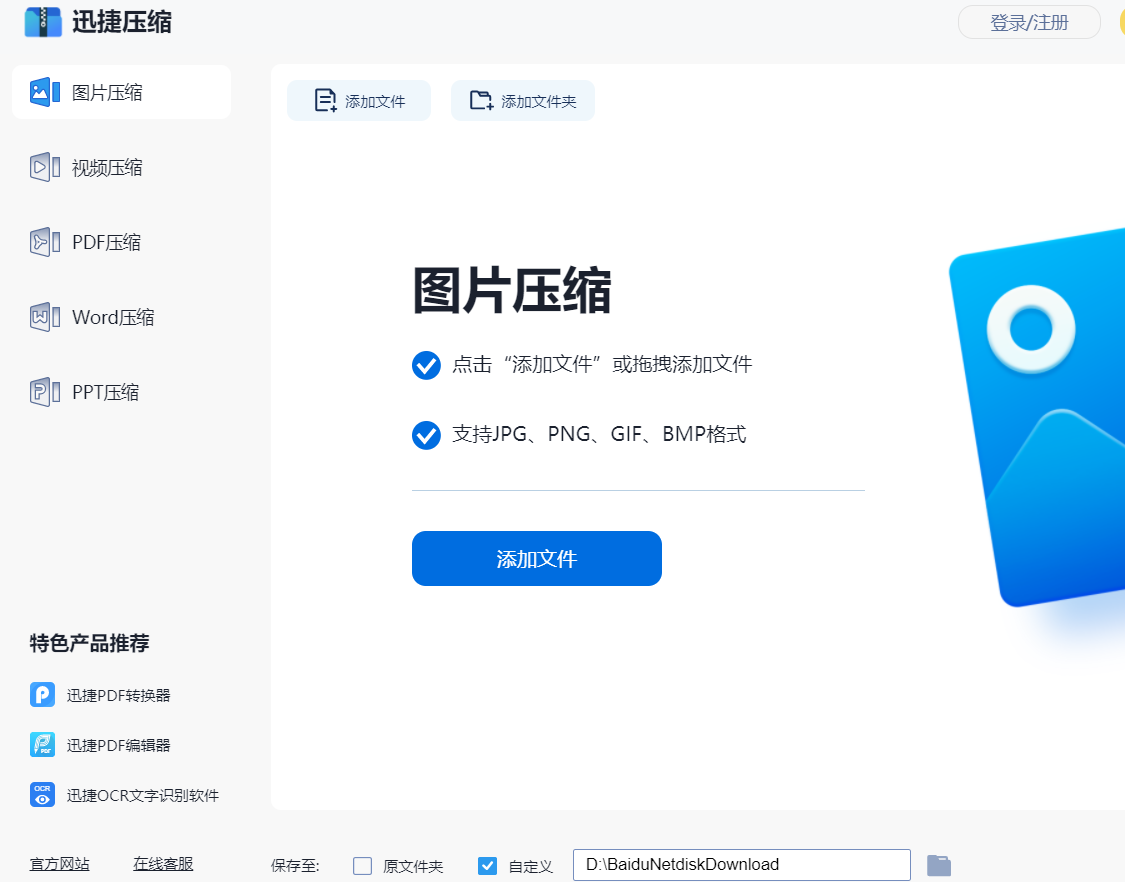1125x882 pixels.
Task: Click text 点击“添加文件”或拖拽添加文件
Action: [x=602, y=365]
